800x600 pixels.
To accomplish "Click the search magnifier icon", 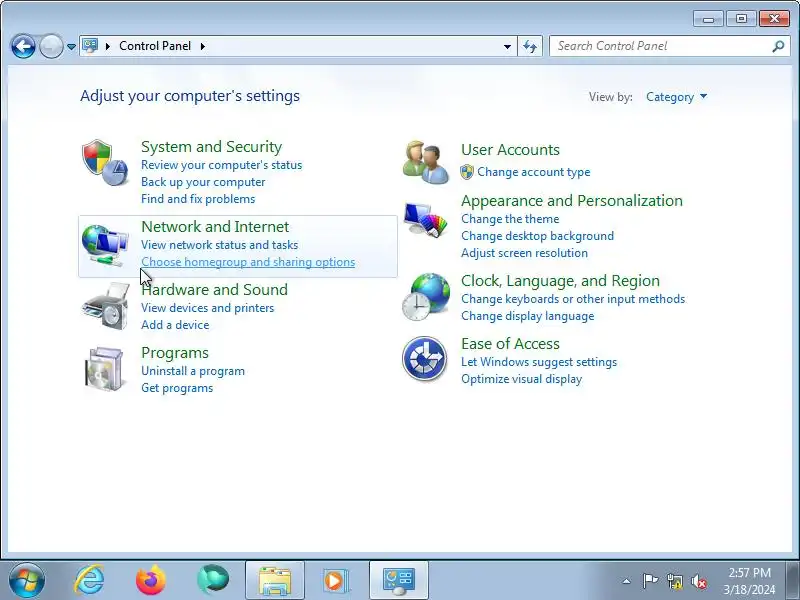I will point(778,46).
